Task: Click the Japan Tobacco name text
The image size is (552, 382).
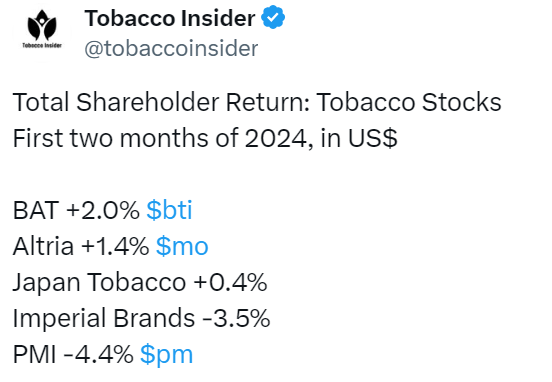Action: coord(99,283)
